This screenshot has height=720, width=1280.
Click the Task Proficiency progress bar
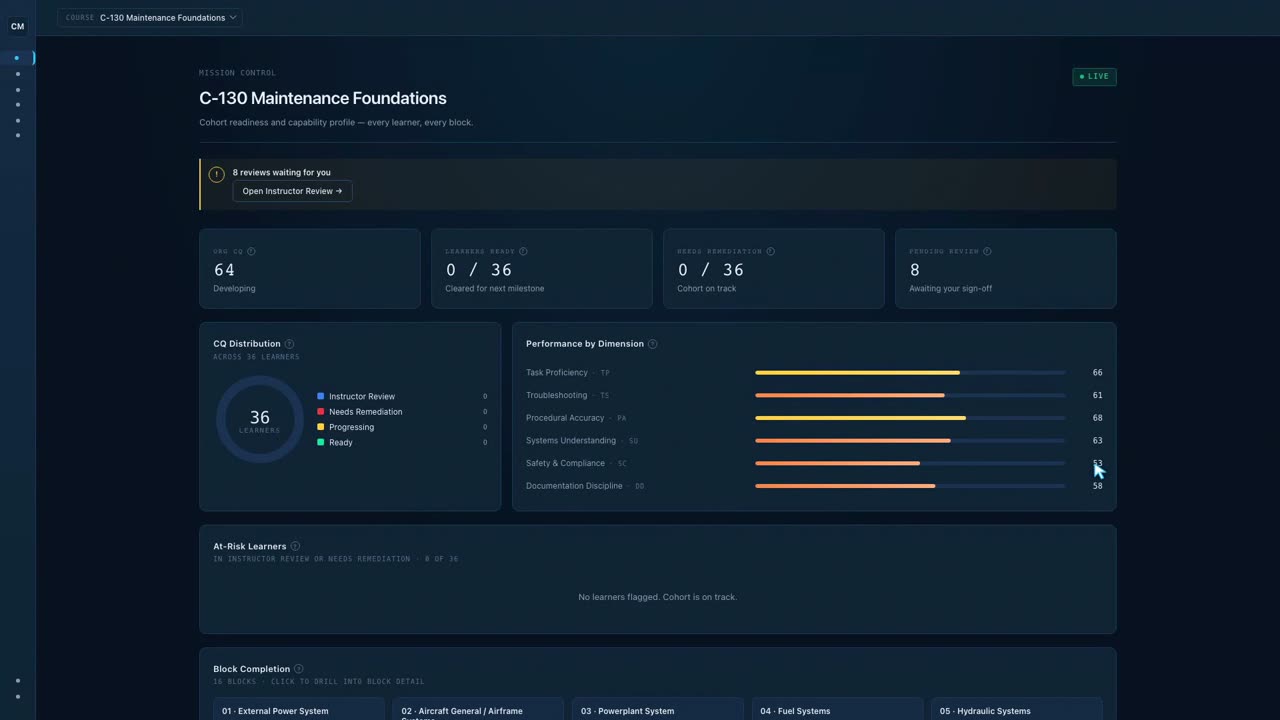pyautogui.click(x=910, y=372)
